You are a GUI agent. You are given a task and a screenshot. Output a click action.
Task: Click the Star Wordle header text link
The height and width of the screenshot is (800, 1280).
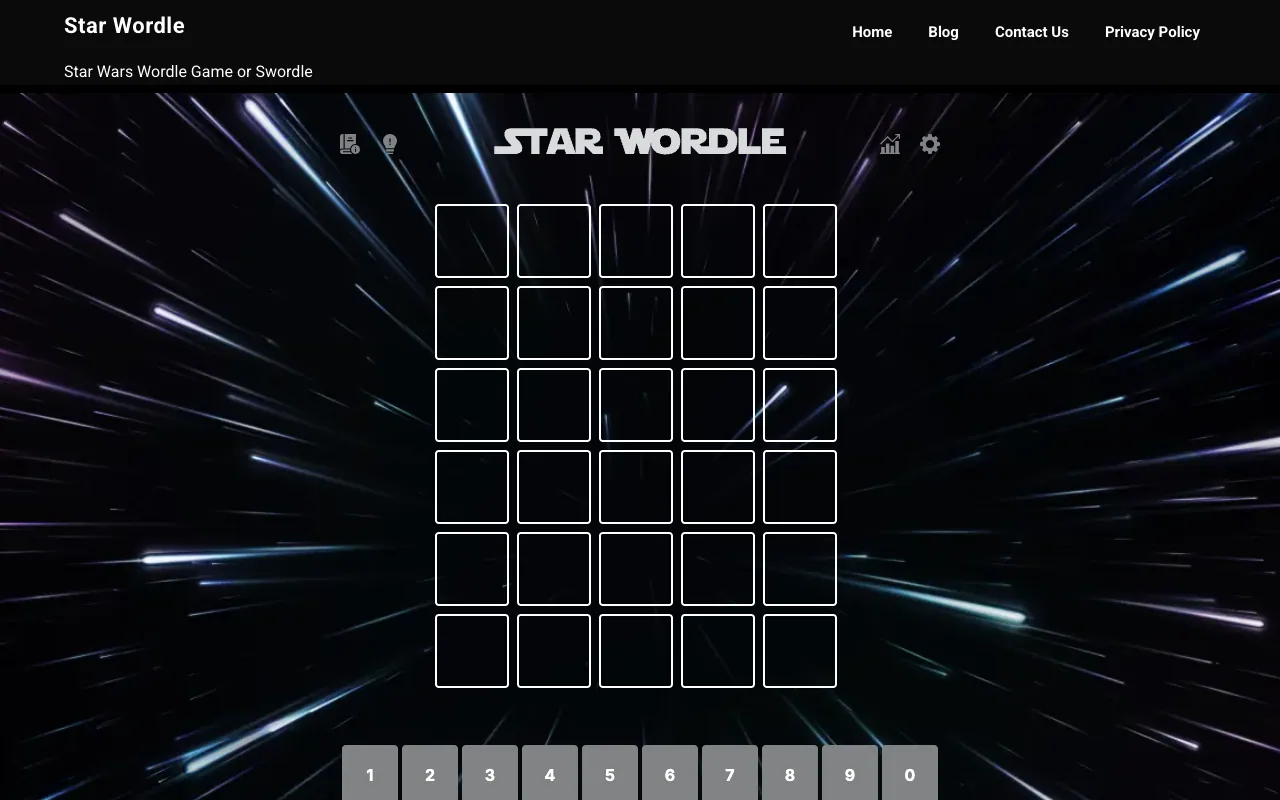tap(124, 25)
